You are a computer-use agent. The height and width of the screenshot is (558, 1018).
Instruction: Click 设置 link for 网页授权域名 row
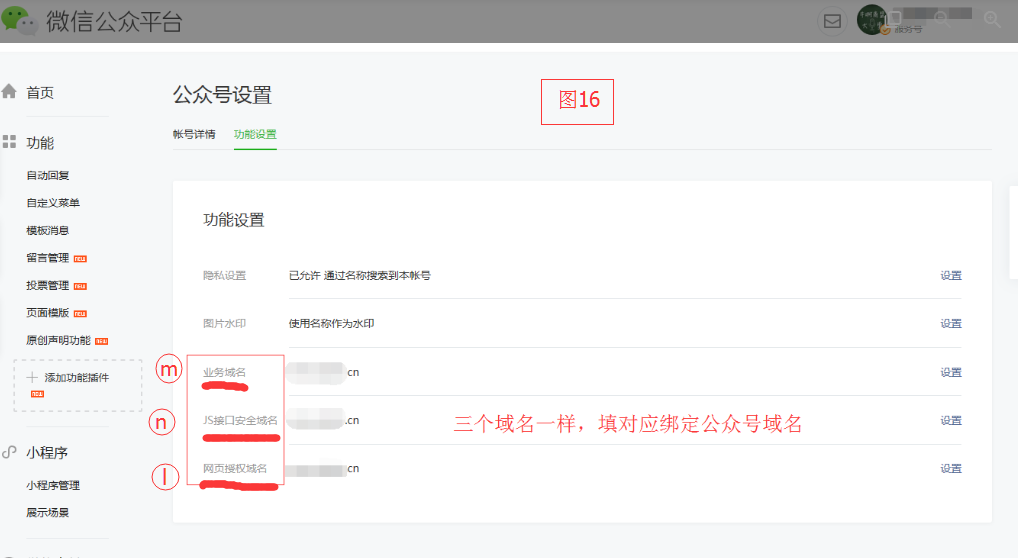point(951,468)
